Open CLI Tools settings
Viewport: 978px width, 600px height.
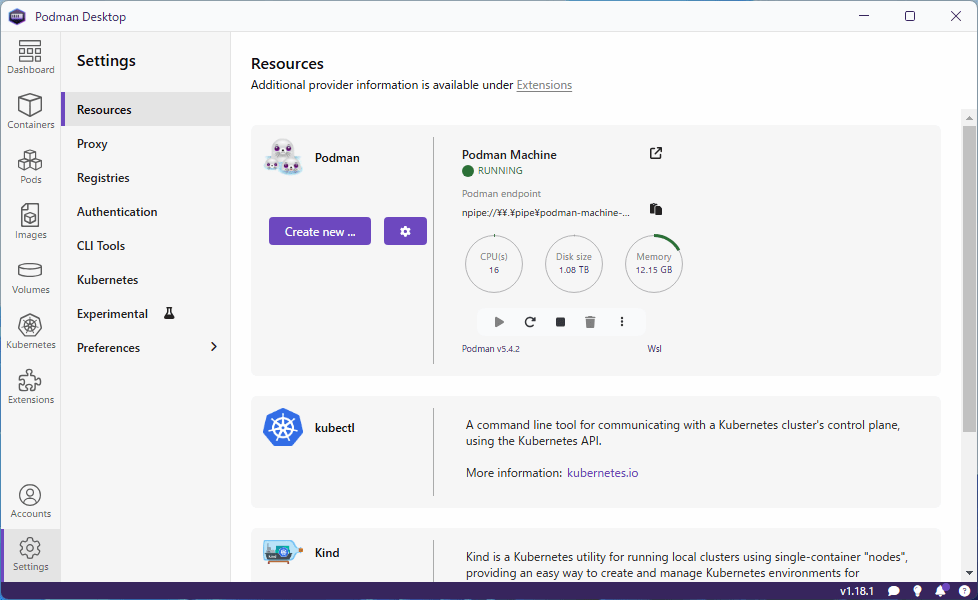(146, 246)
